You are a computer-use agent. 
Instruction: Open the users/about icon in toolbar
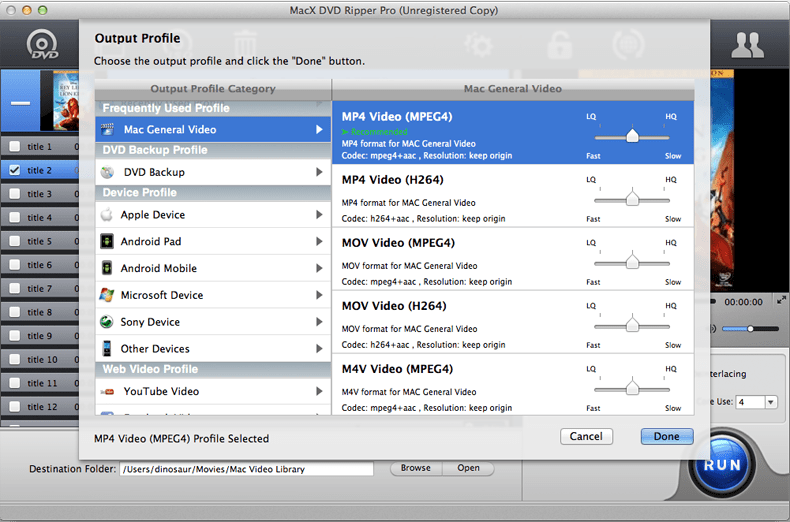click(747, 45)
